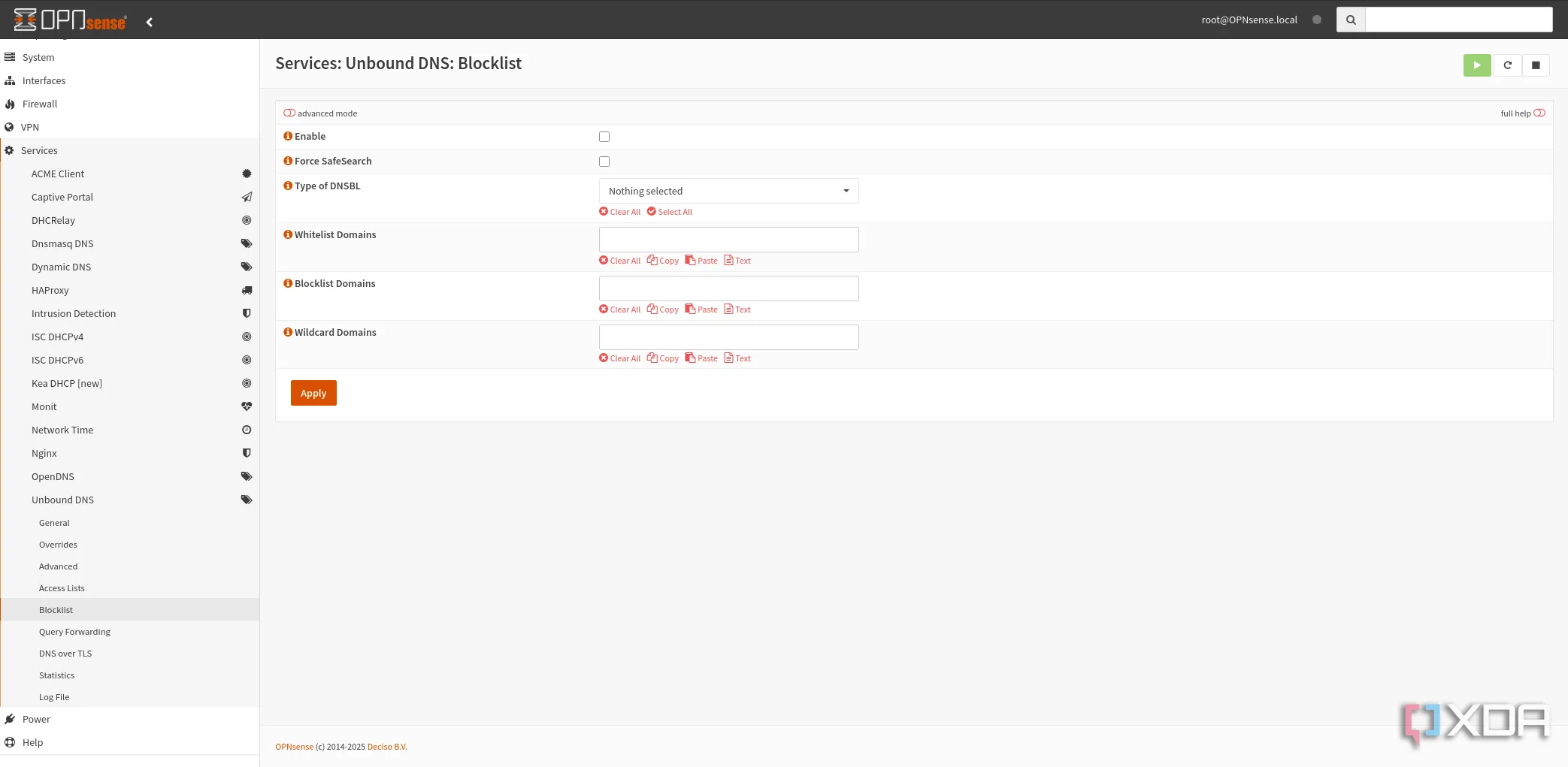
Task: Toggle advanced mode switch
Action: click(x=289, y=113)
